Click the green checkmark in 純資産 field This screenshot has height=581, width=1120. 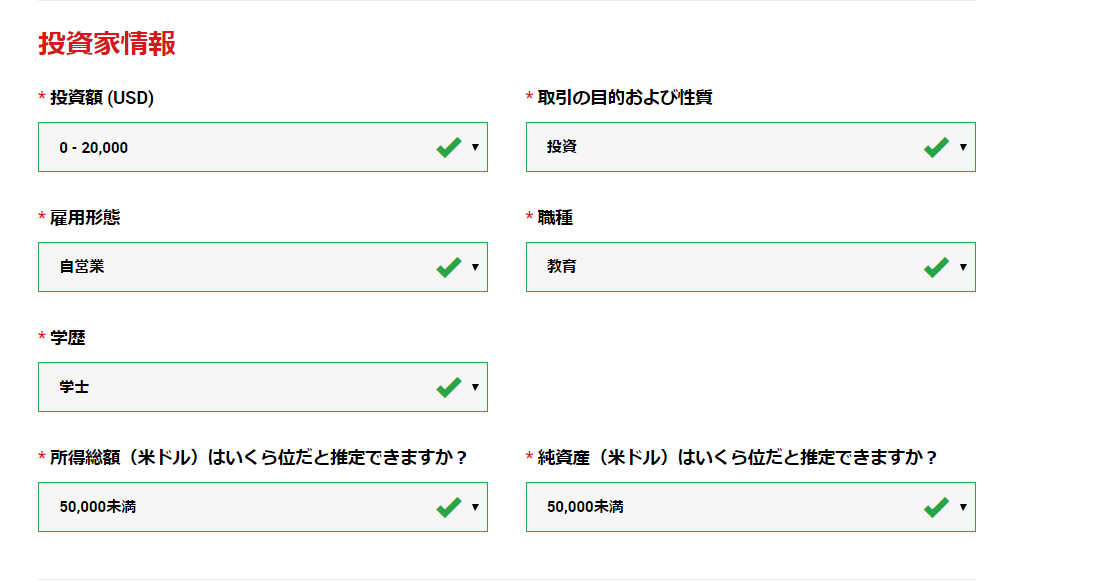click(x=936, y=507)
